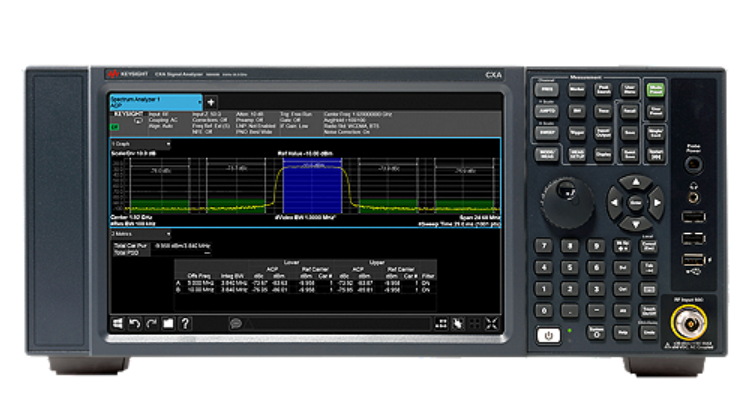Push the down arrow navigation key
Screen dimensions: 750x407
(635, 224)
